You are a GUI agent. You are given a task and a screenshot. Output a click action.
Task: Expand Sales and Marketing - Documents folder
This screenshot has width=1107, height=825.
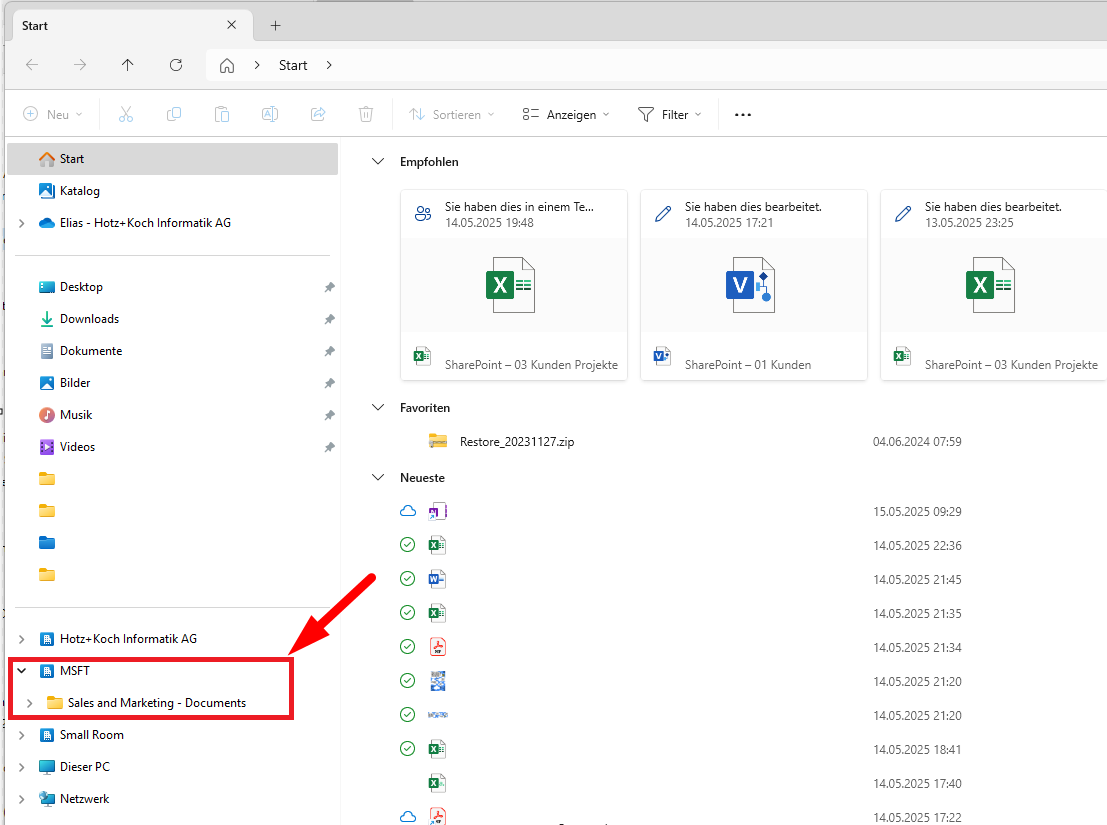30,703
